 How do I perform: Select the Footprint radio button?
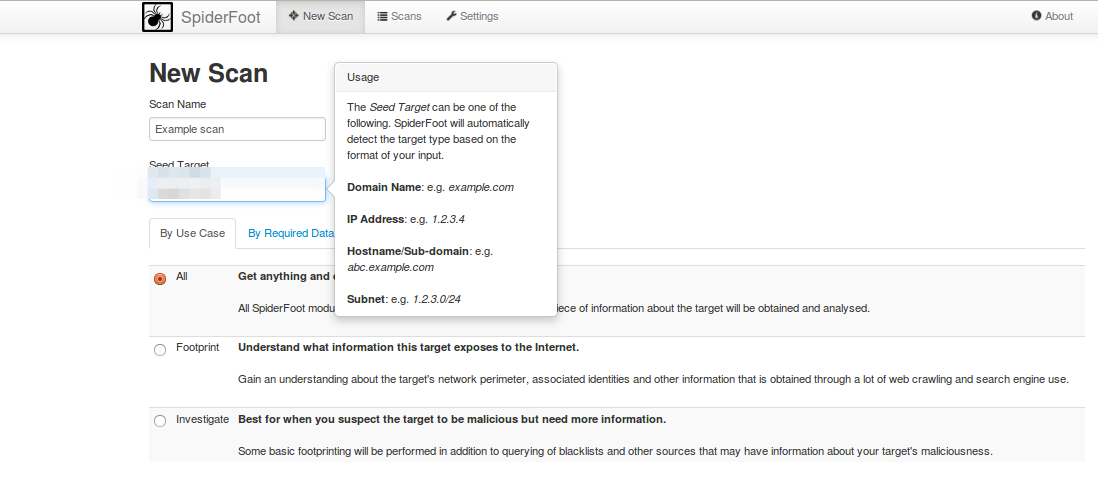[160, 350]
